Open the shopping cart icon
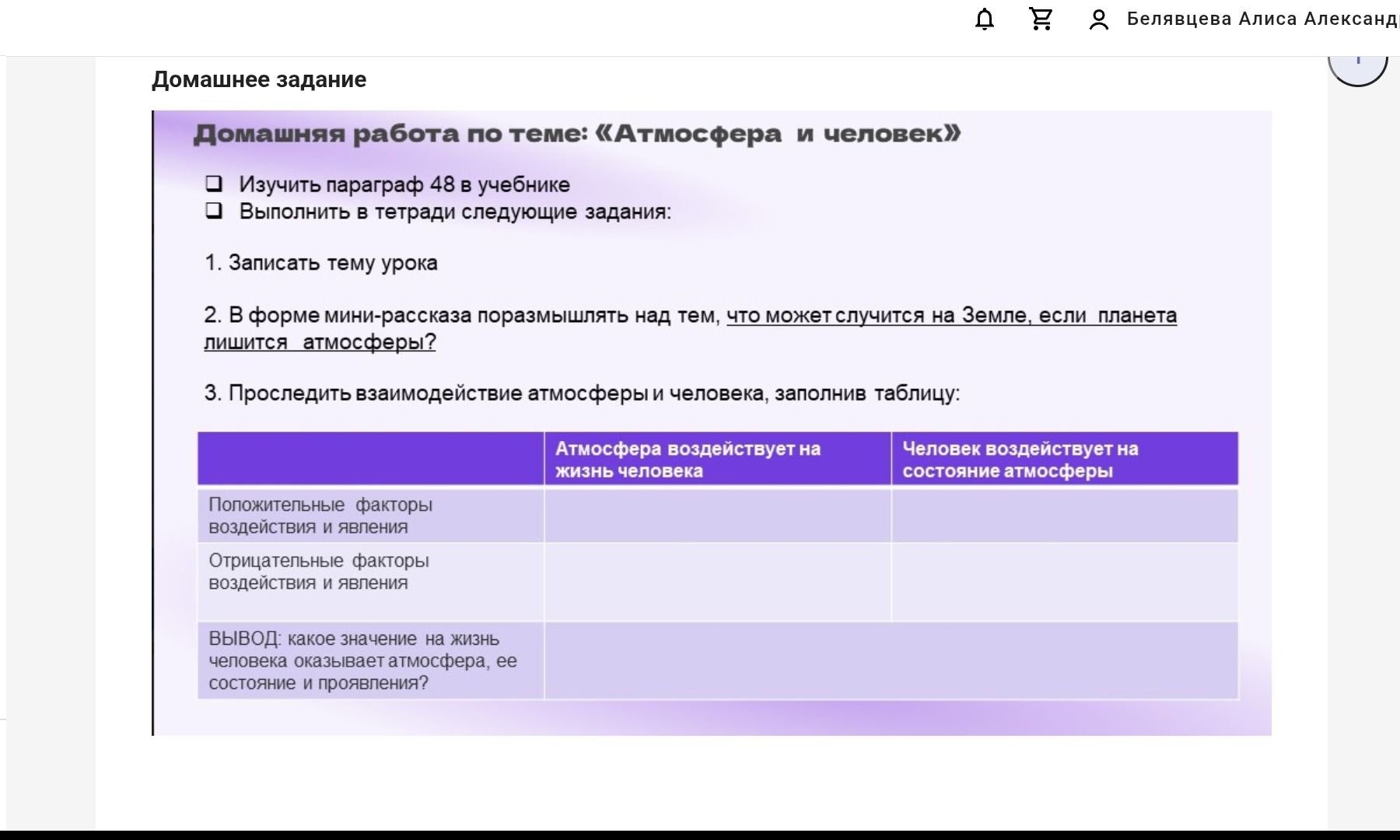 1041,19
